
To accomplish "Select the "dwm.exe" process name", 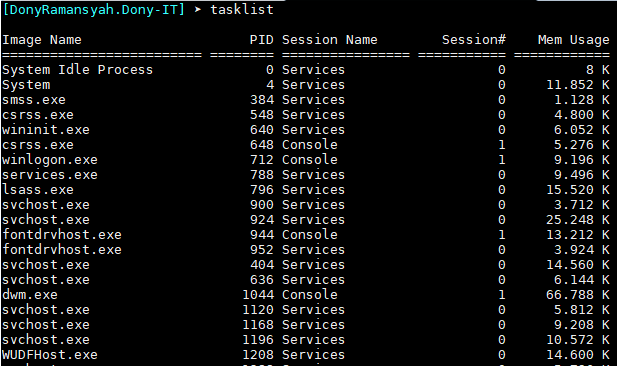I will tap(30, 295).
